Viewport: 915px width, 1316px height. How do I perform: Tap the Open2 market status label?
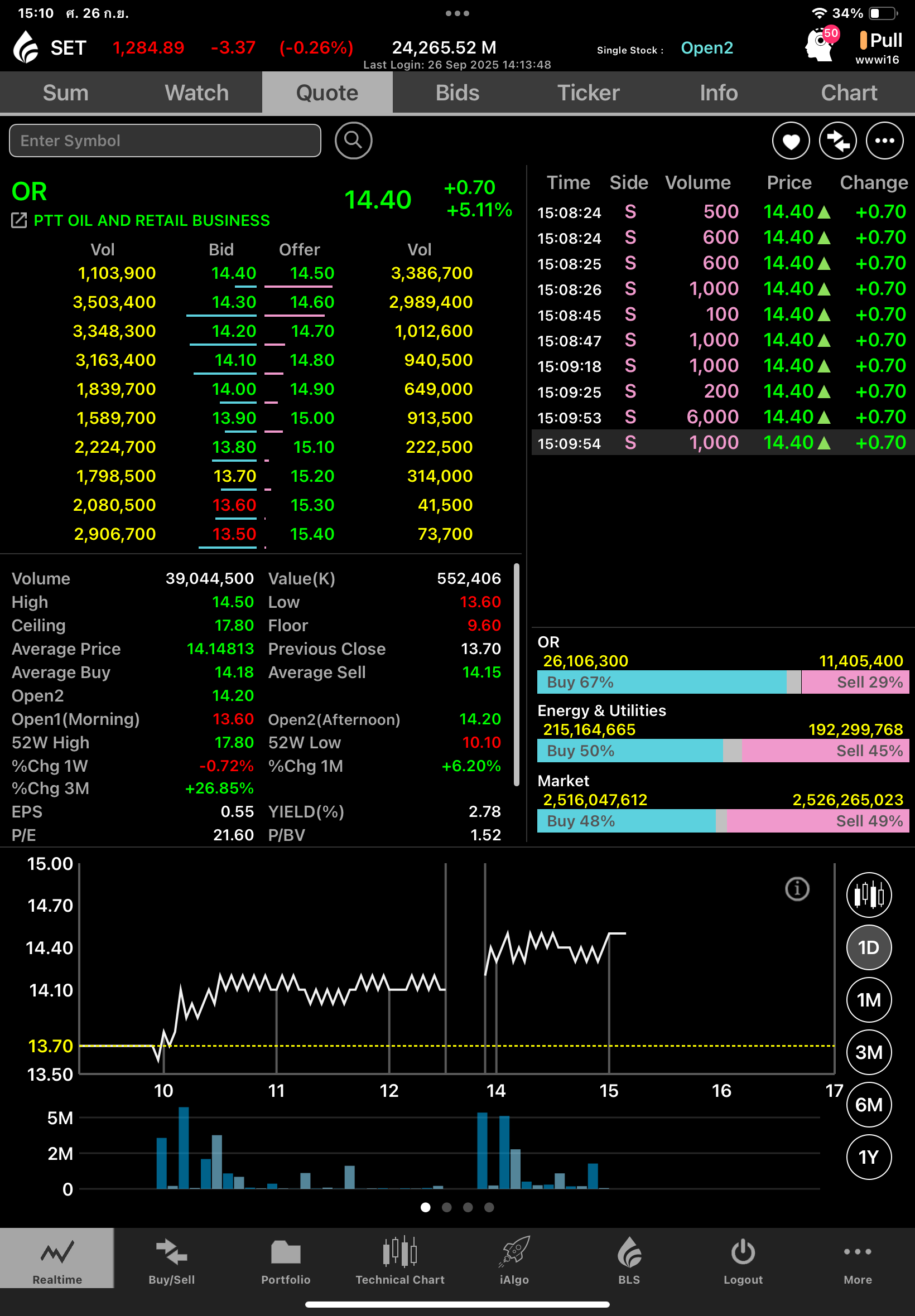pos(707,47)
